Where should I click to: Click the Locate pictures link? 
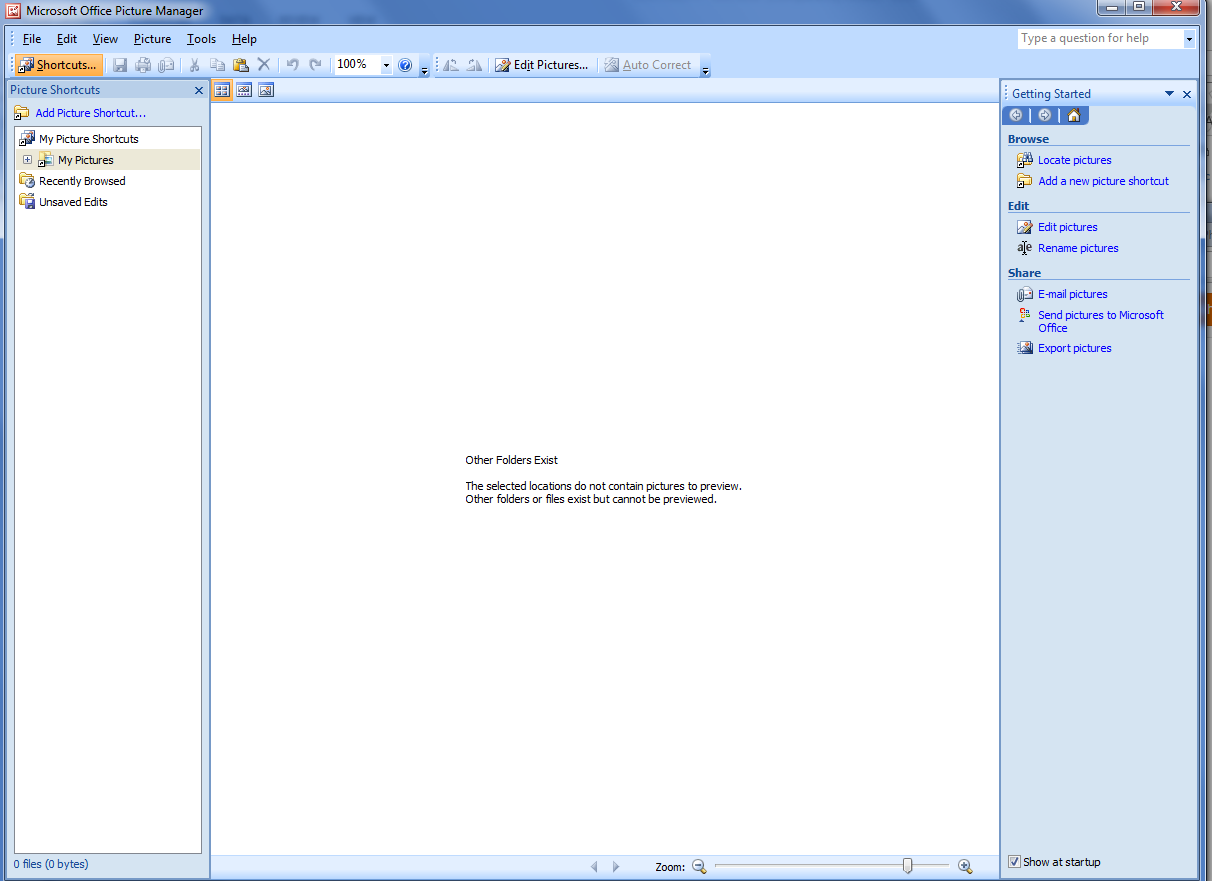[x=1074, y=160]
